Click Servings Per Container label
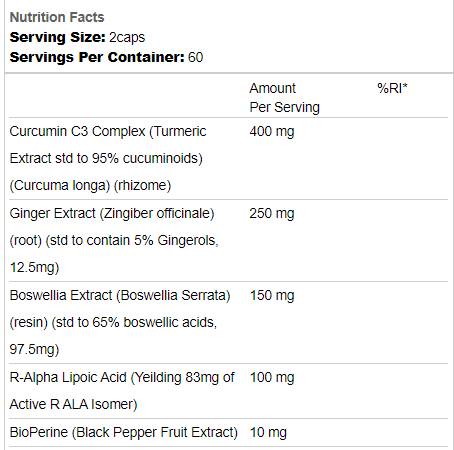 97,57
